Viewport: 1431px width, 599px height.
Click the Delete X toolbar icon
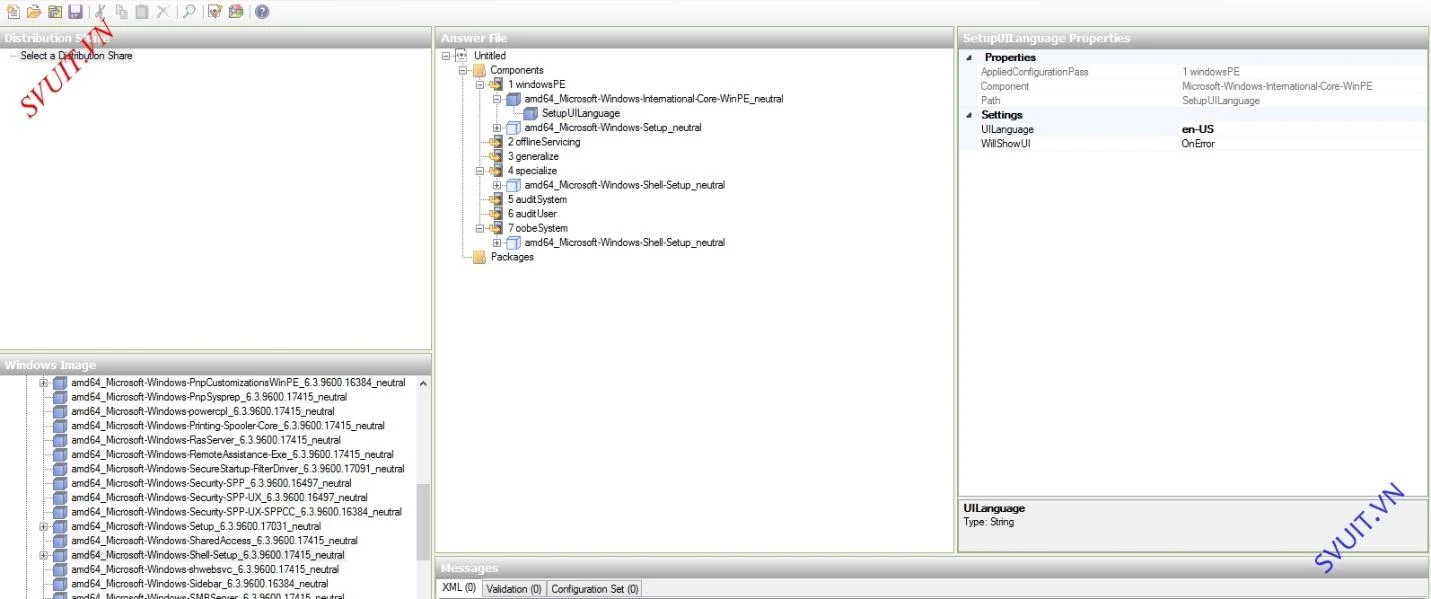point(162,12)
